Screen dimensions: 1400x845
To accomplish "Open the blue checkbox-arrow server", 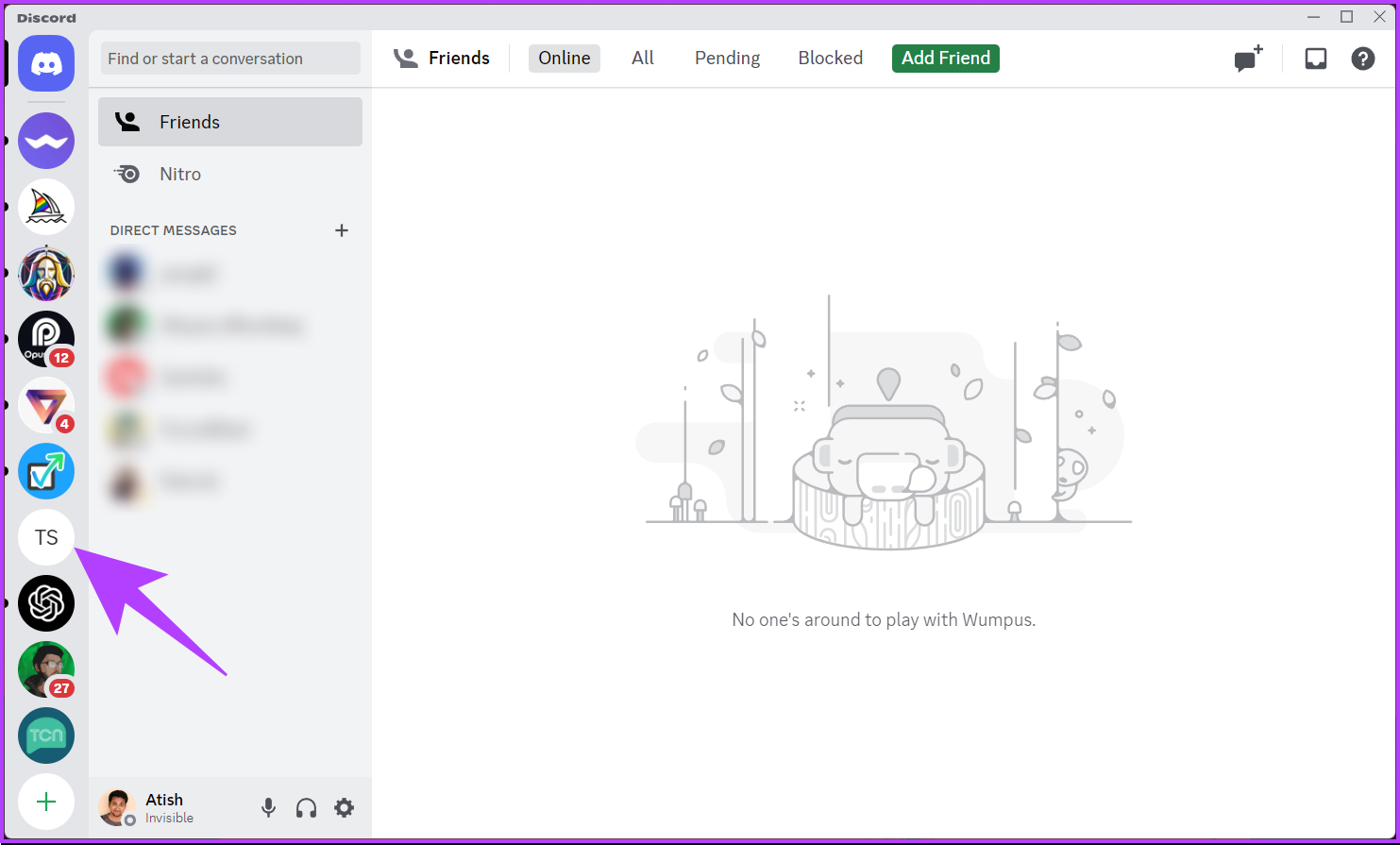I will click(x=46, y=471).
